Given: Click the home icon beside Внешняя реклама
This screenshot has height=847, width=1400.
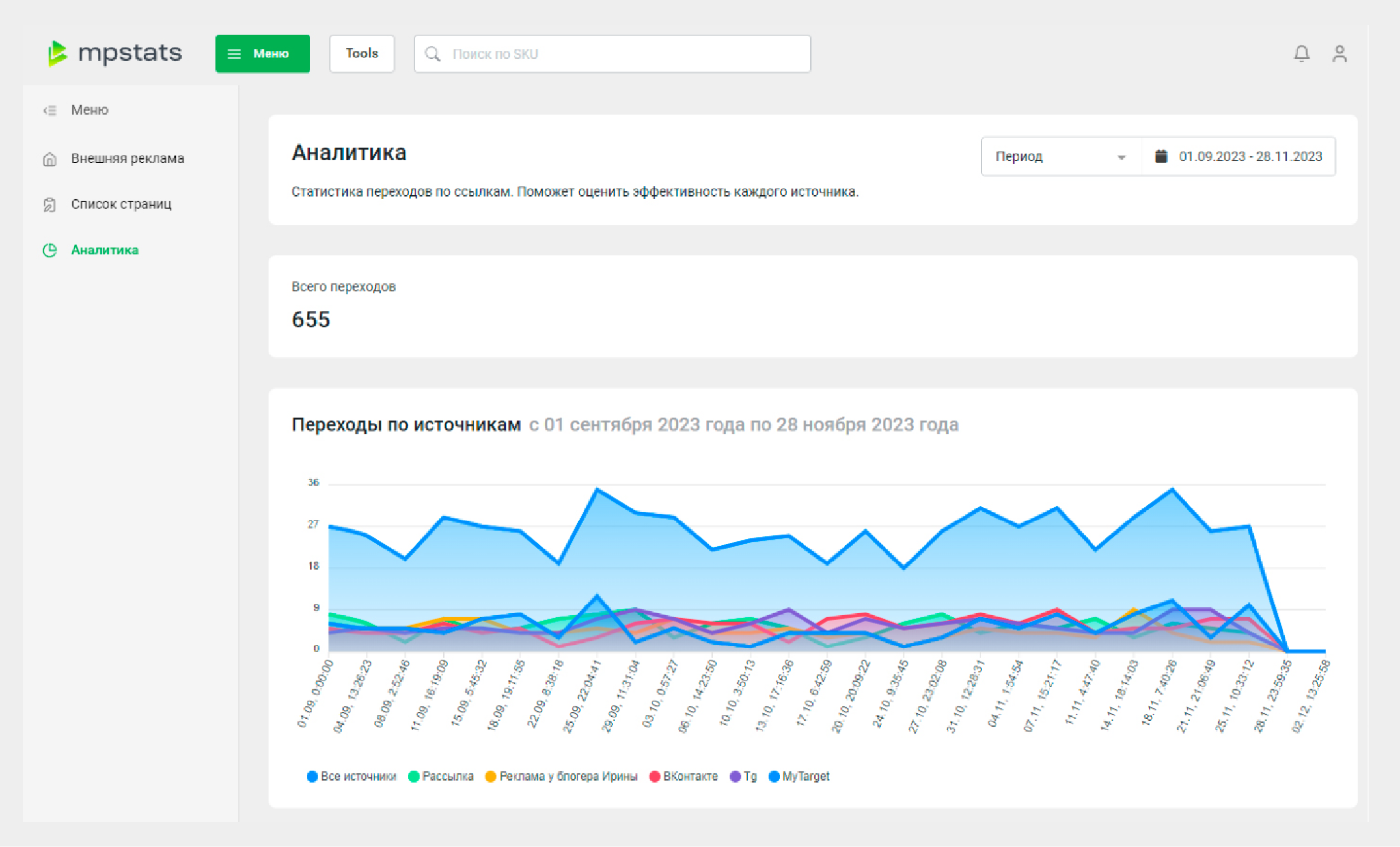Looking at the screenshot, I should tap(49, 159).
